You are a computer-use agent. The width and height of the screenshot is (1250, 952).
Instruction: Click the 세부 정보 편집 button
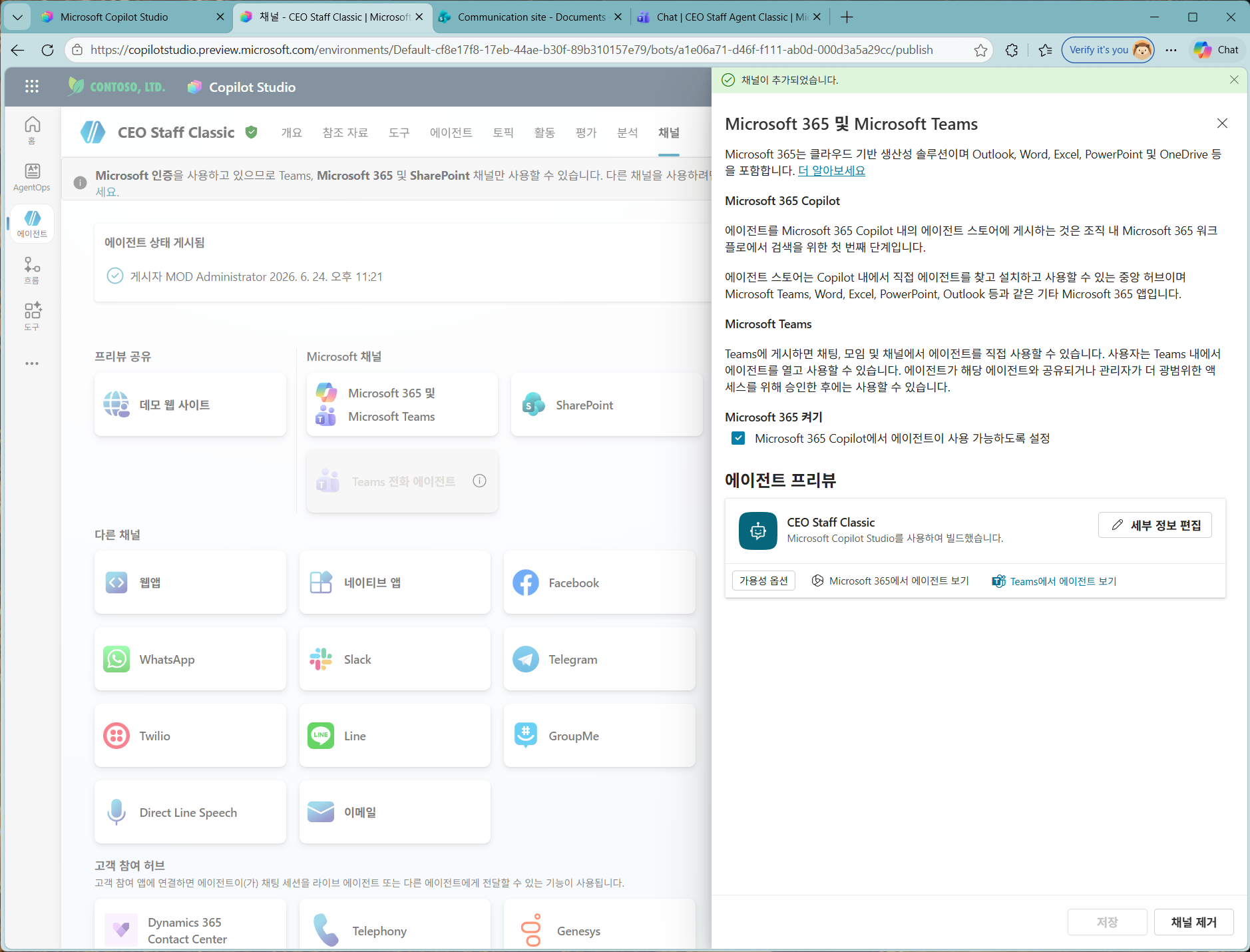pyautogui.click(x=1155, y=525)
